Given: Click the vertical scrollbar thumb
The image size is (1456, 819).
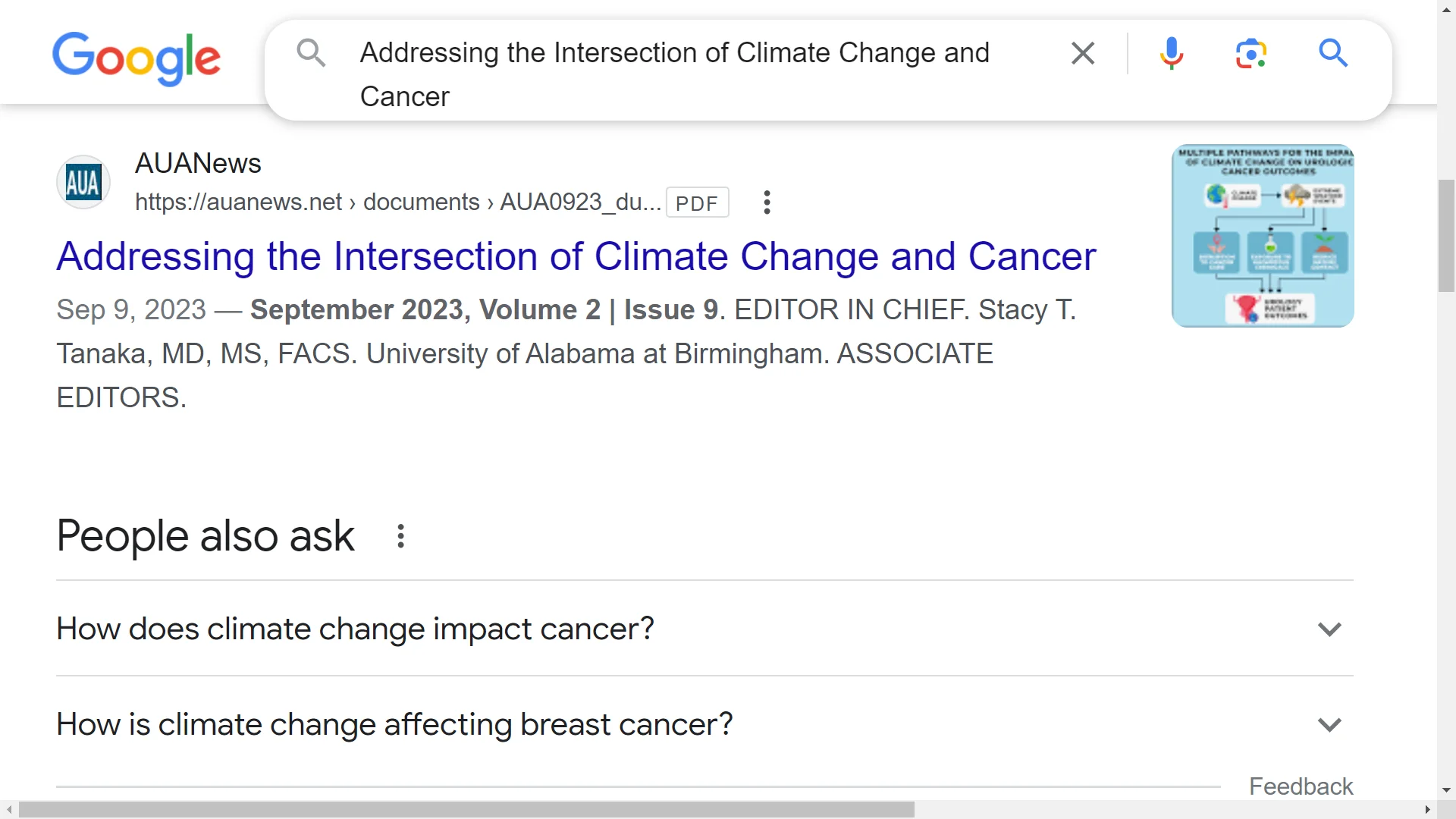Looking at the screenshot, I should click(x=1446, y=236).
